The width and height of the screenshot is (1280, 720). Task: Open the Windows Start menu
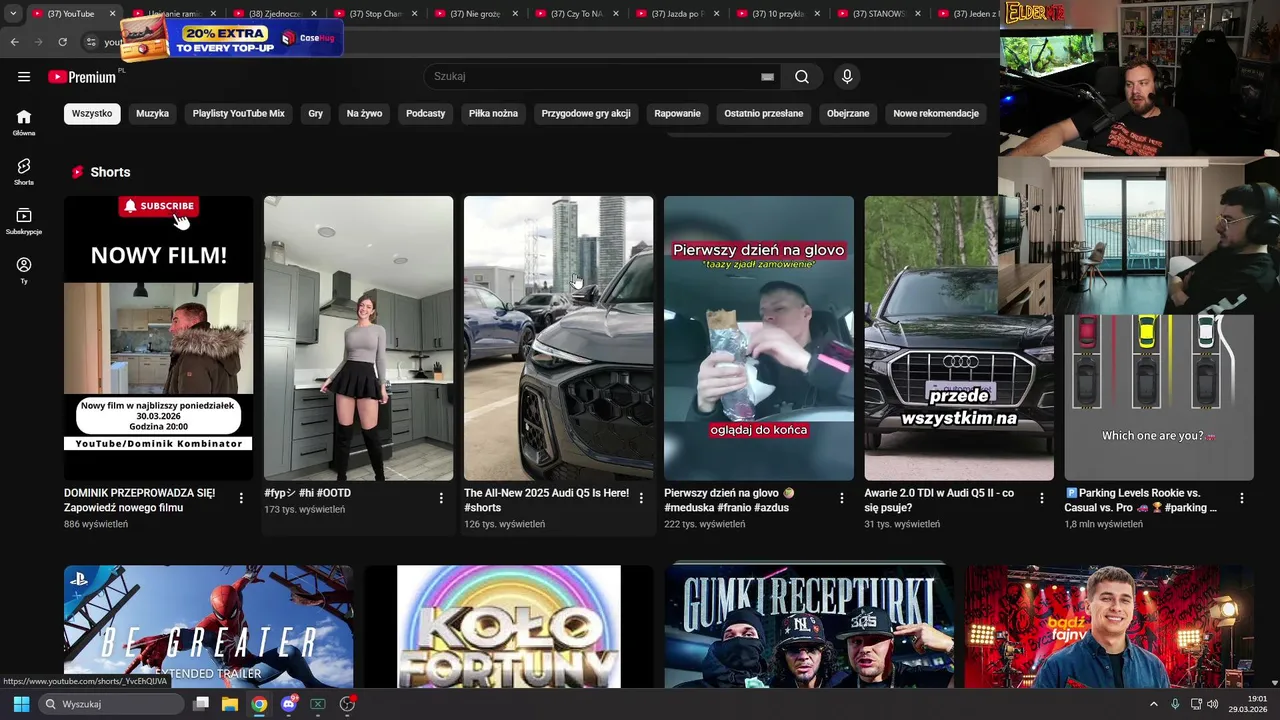tap(21, 704)
